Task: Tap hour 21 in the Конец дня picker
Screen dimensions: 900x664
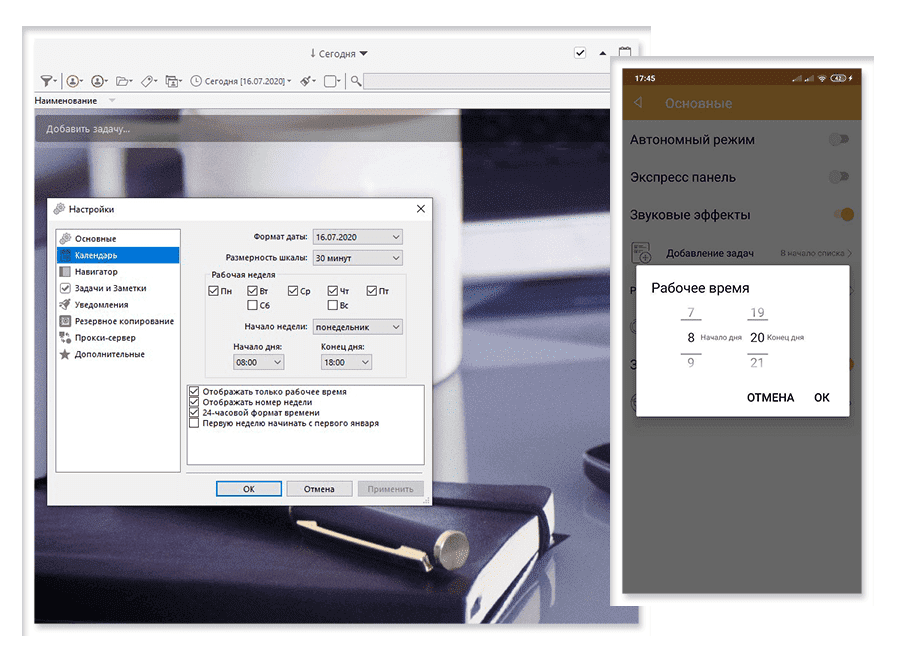Action: 757,362
